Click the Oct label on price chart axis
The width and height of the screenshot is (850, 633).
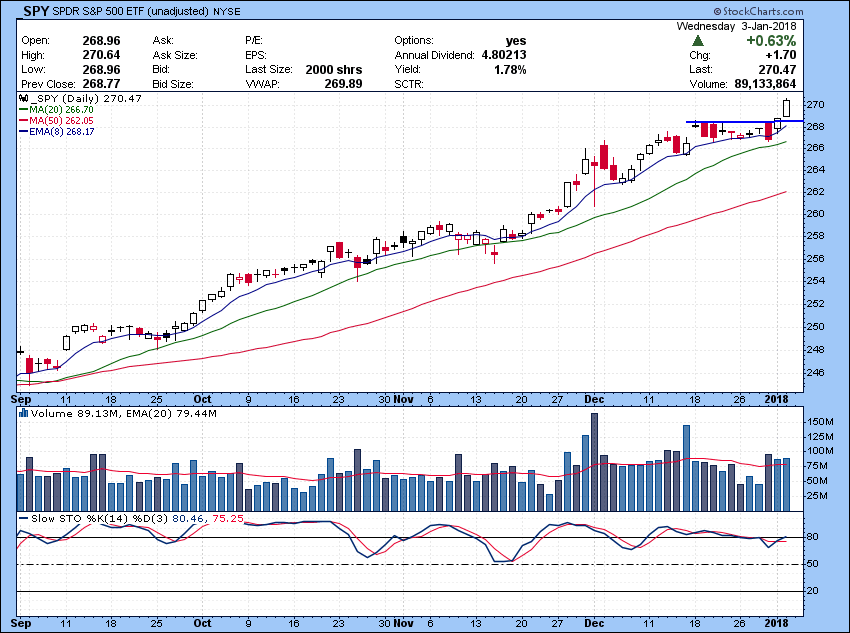202,399
